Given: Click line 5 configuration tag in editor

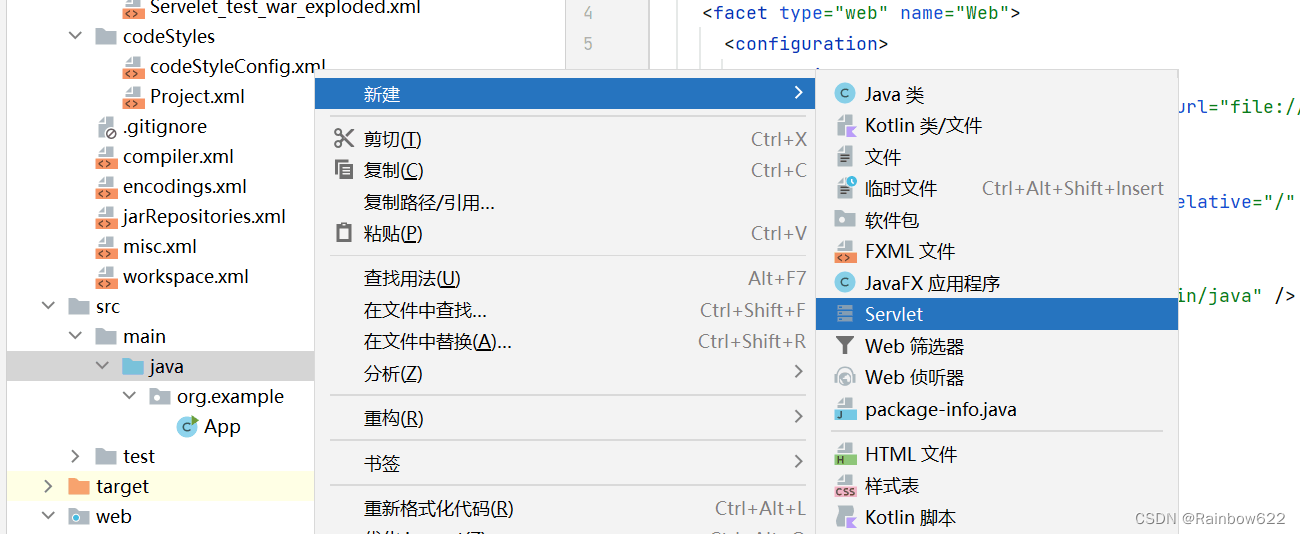Looking at the screenshot, I should point(806,43).
